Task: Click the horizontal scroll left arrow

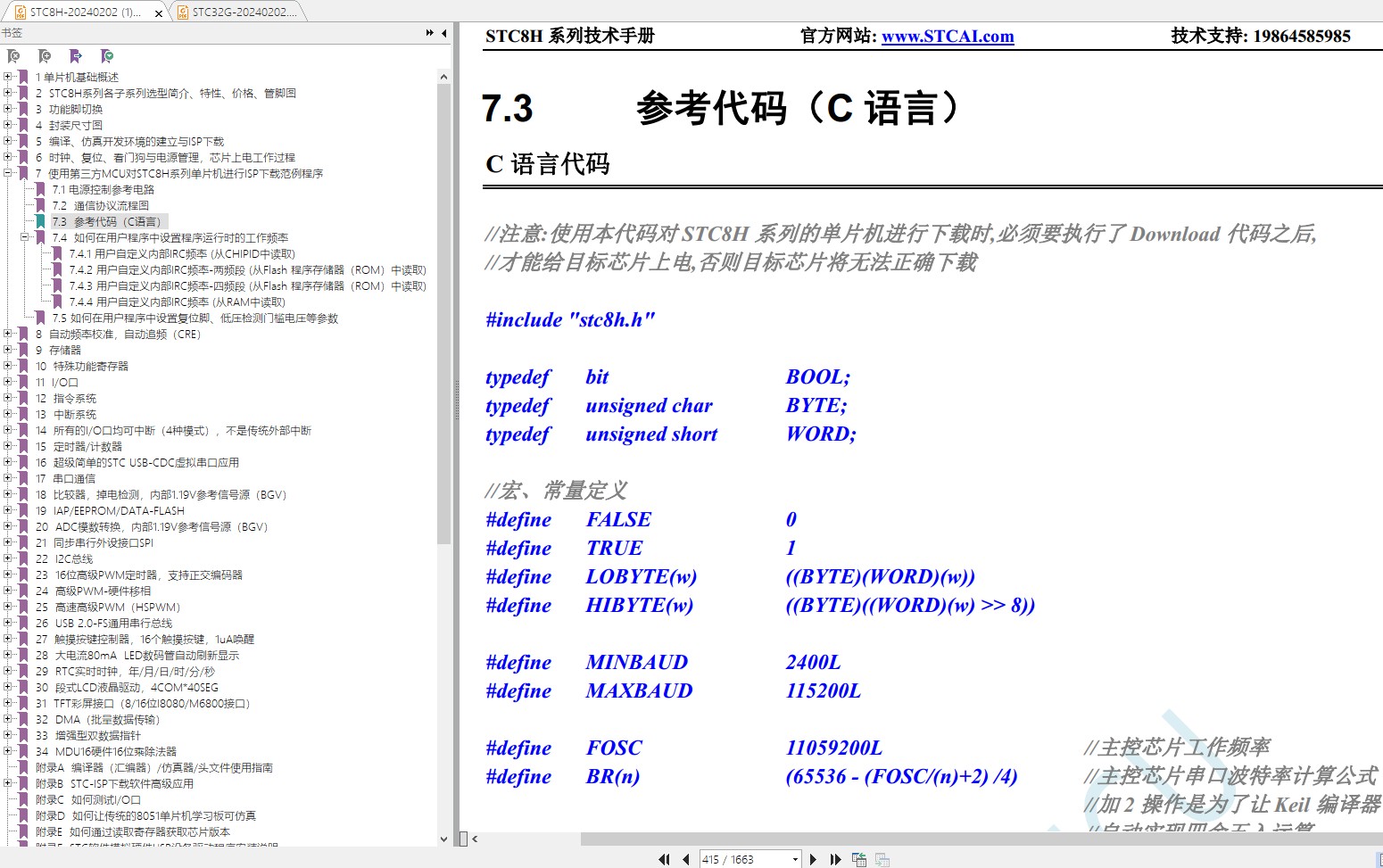Action: (475, 839)
